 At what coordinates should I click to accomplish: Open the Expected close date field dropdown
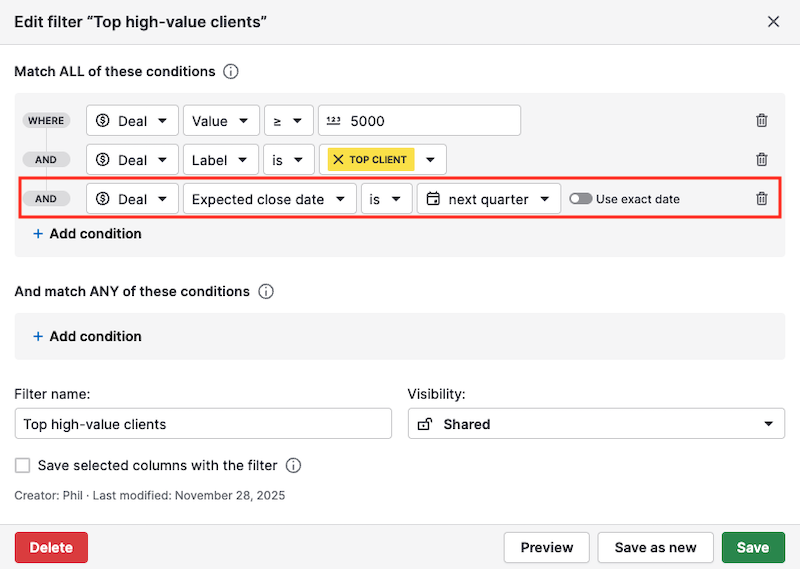(x=269, y=199)
